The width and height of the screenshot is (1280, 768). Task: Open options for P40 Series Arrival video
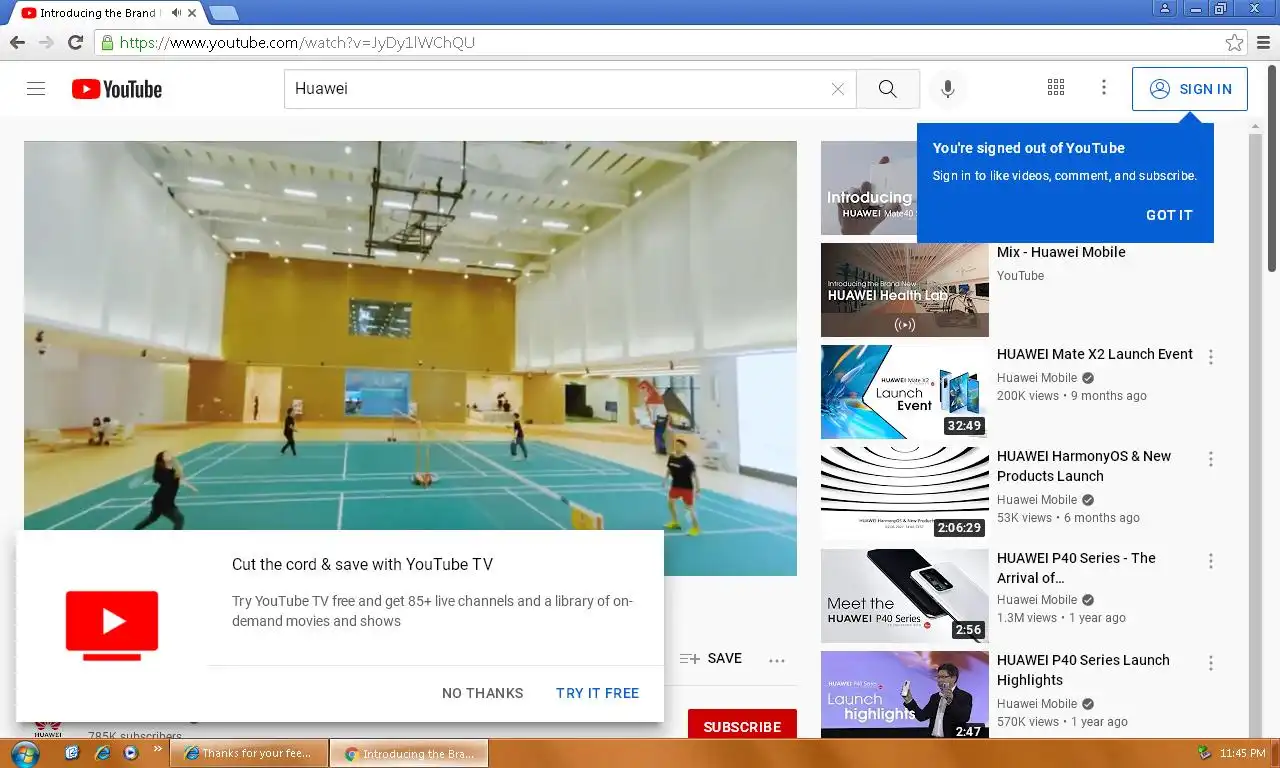1211,561
